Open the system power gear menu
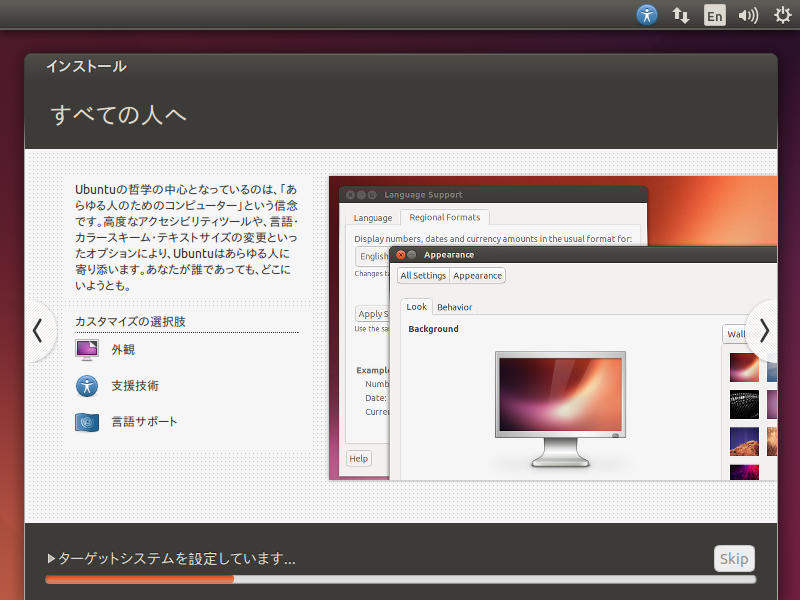This screenshot has width=800, height=600. click(x=782, y=15)
